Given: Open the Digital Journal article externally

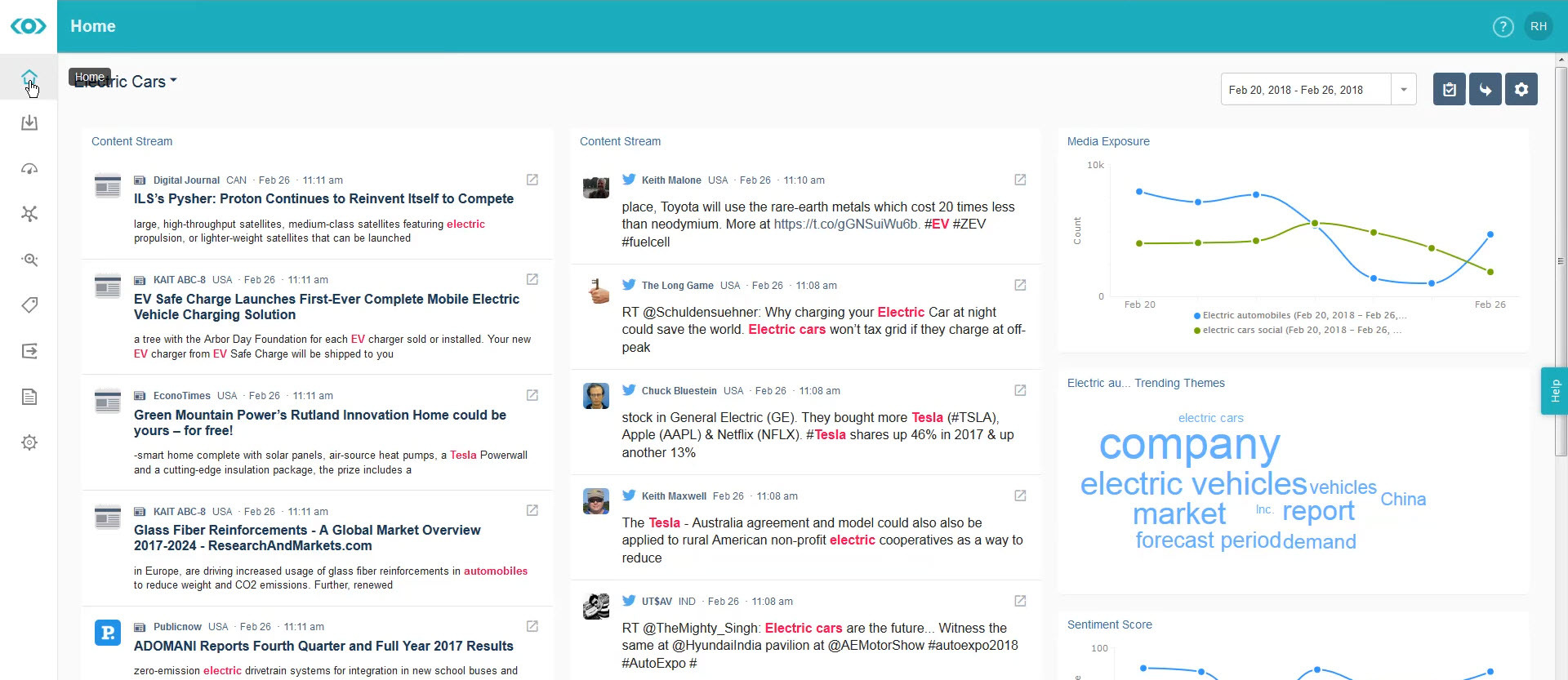Looking at the screenshot, I should point(532,180).
